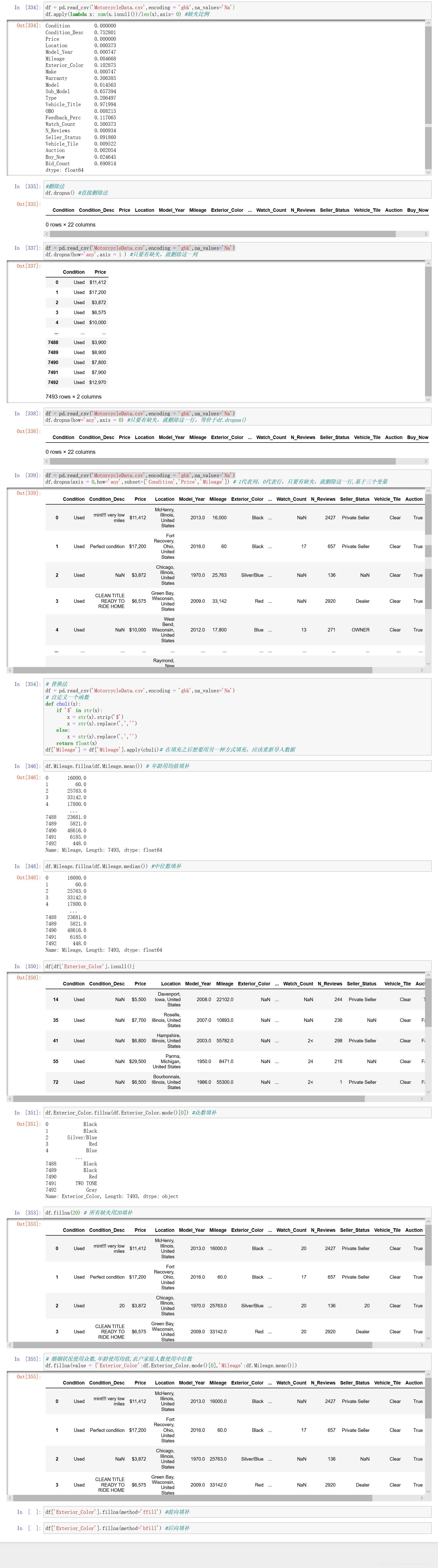Click the $11,412 price cell in Out[337]
Screen dimensions: 438x1568
[97, 282]
